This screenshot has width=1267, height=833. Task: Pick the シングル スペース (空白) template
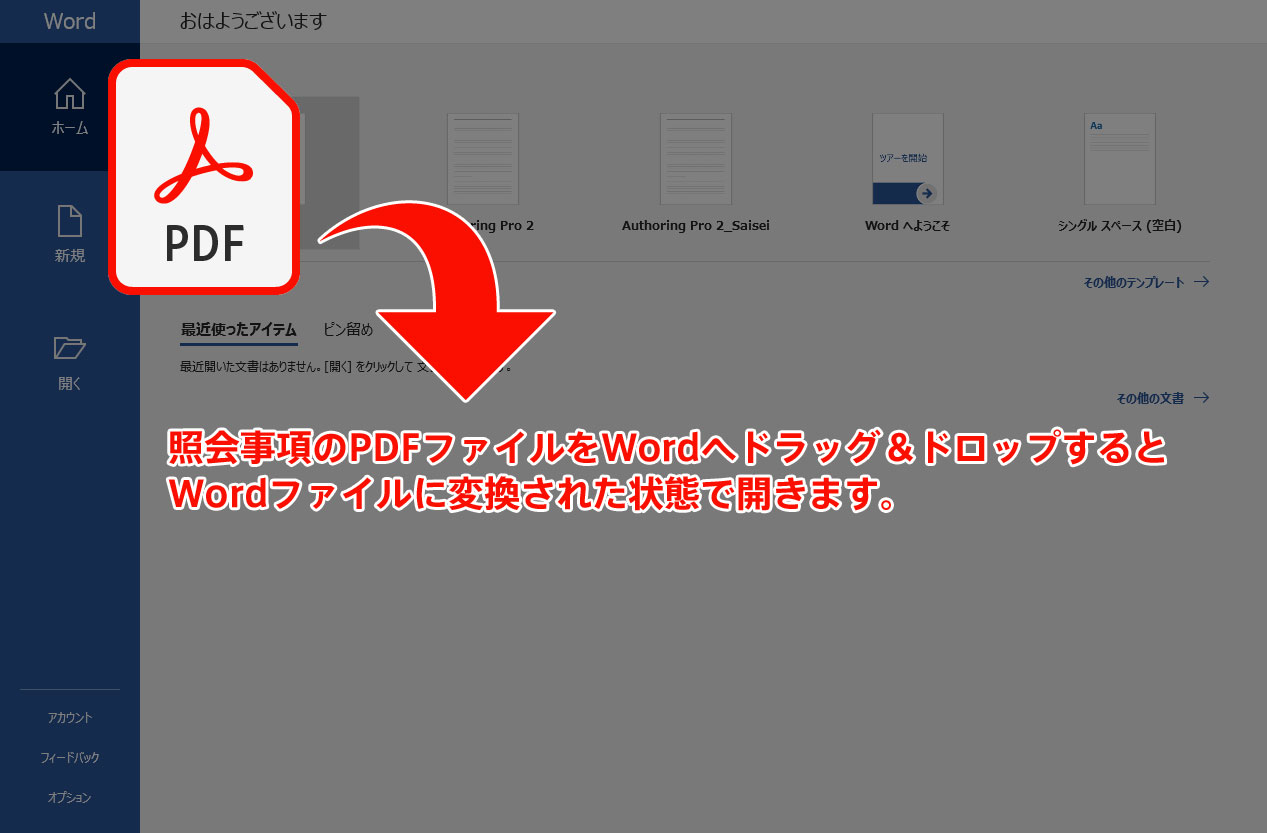pyautogui.click(x=1119, y=159)
